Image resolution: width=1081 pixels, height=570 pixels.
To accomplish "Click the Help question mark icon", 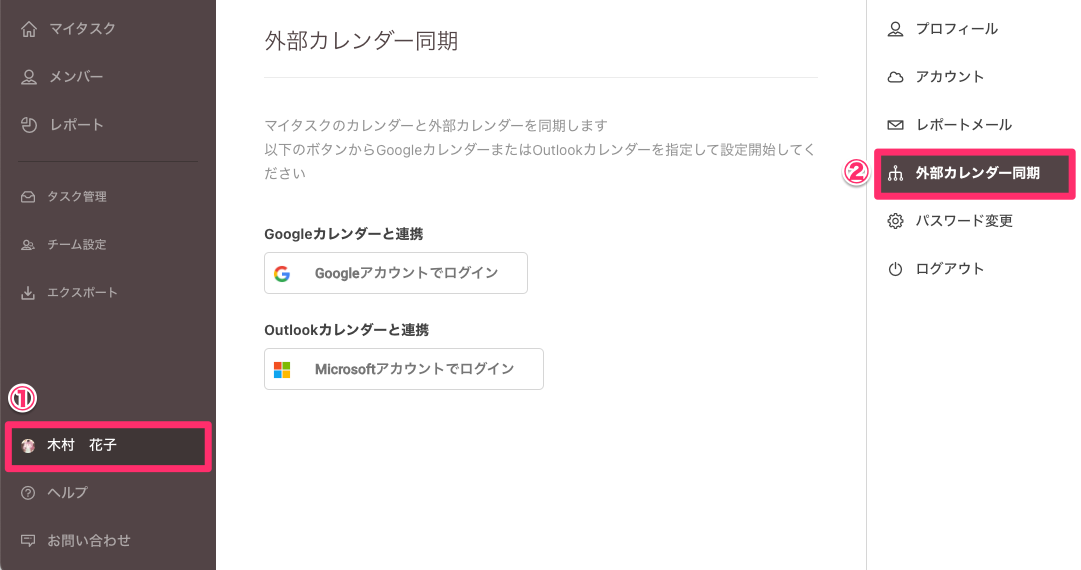I will click(28, 492).
